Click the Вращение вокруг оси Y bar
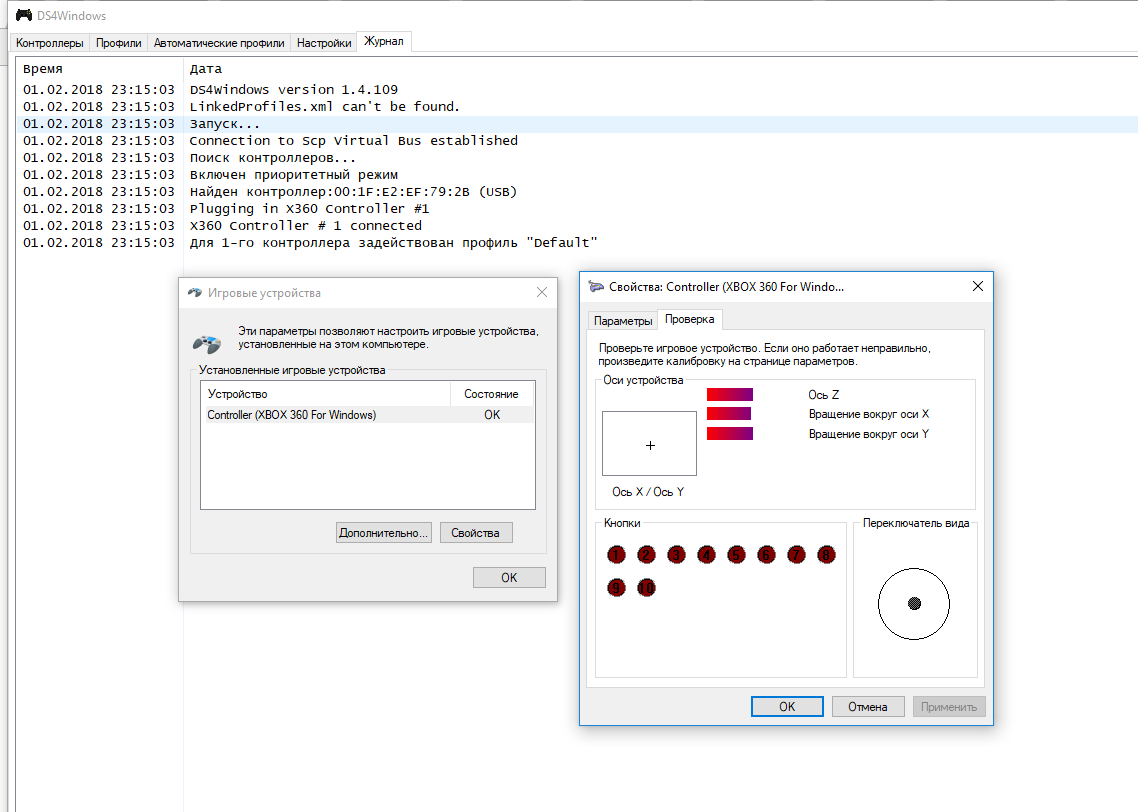This screenshot has height=812, width=1138. pos(730,434)
